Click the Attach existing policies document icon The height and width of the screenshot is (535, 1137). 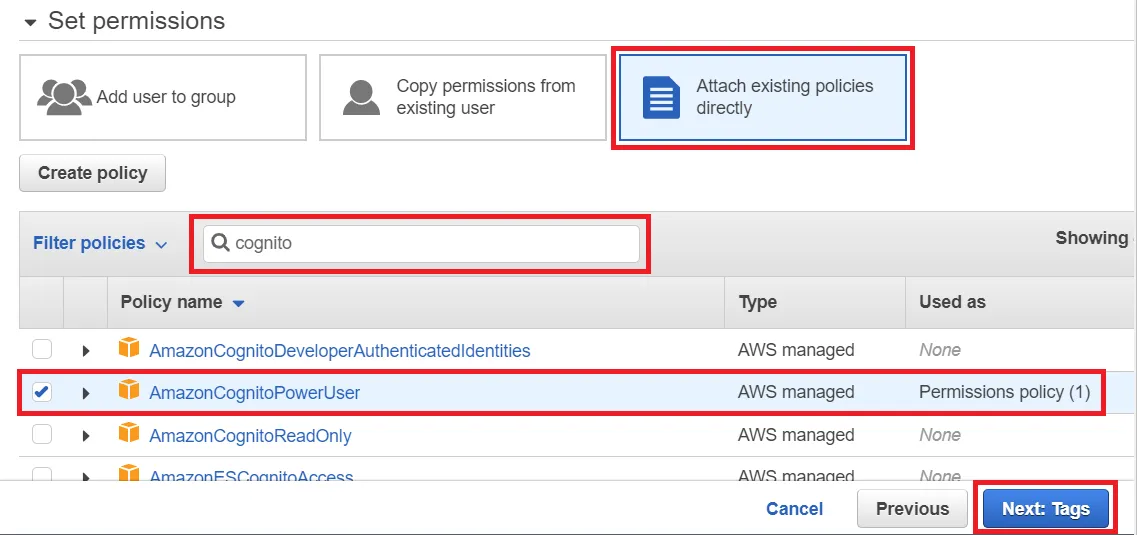[x=661, y=97]
